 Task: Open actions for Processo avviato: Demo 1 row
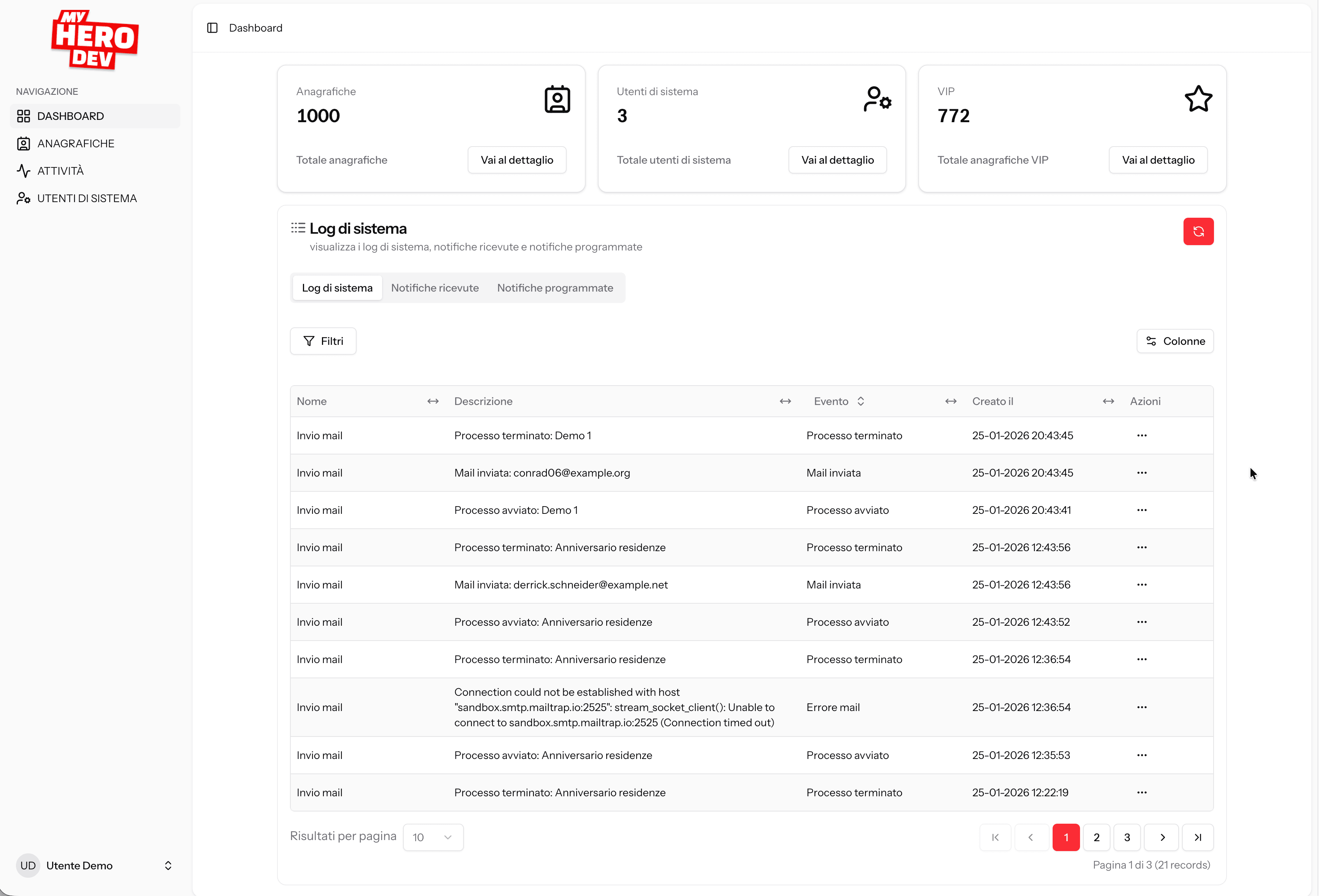[x=1142, y=510]
